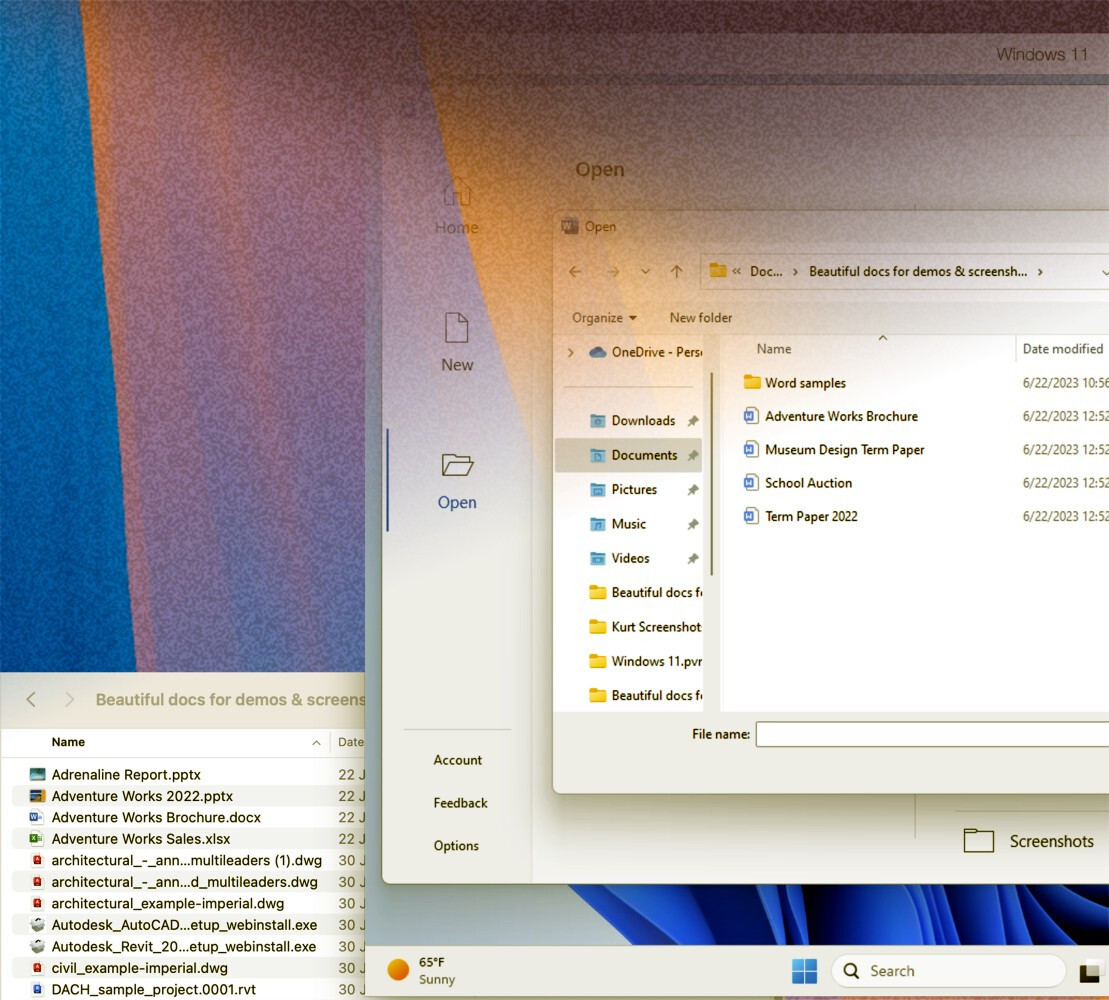Open recent locations dropdown in Open dialog

coord(645,272)
